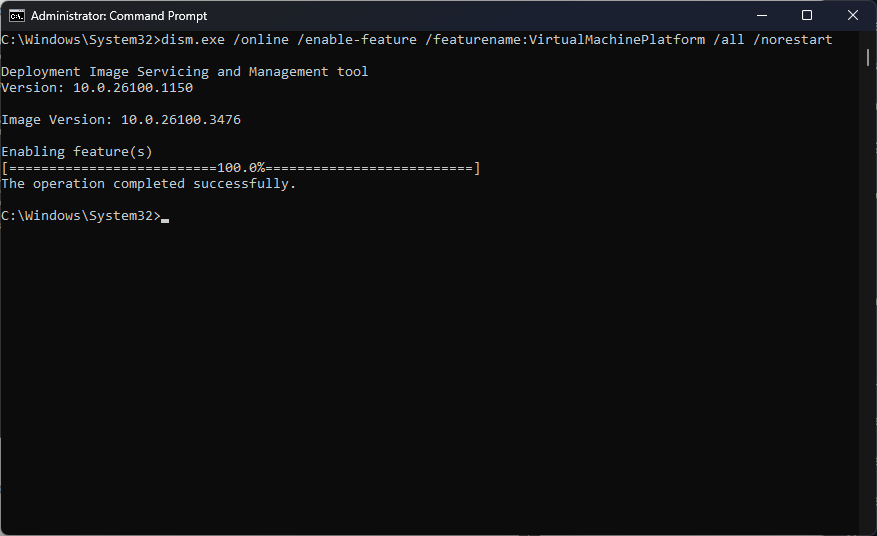Click the 'Image Version: 10.0.26100.3476' line

point(121,120)
